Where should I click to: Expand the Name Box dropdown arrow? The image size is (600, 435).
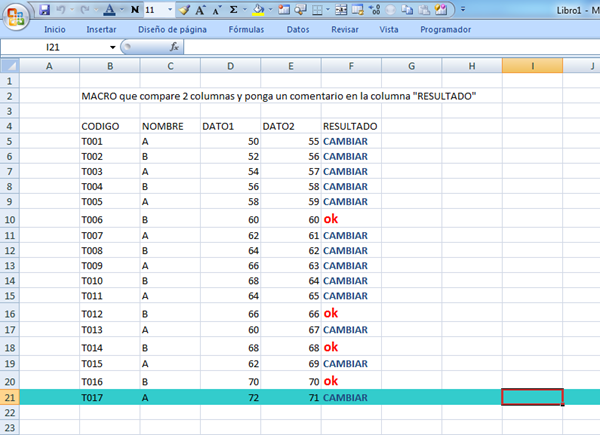(109, 47)
